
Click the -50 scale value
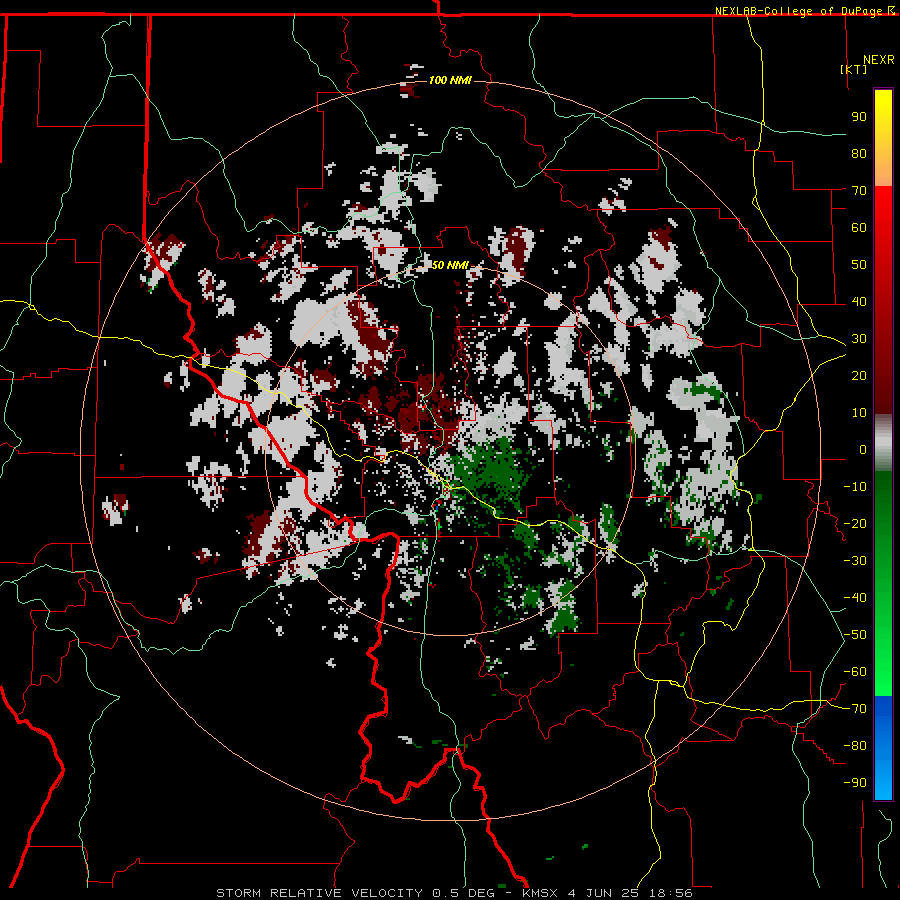tap(855, 635)
